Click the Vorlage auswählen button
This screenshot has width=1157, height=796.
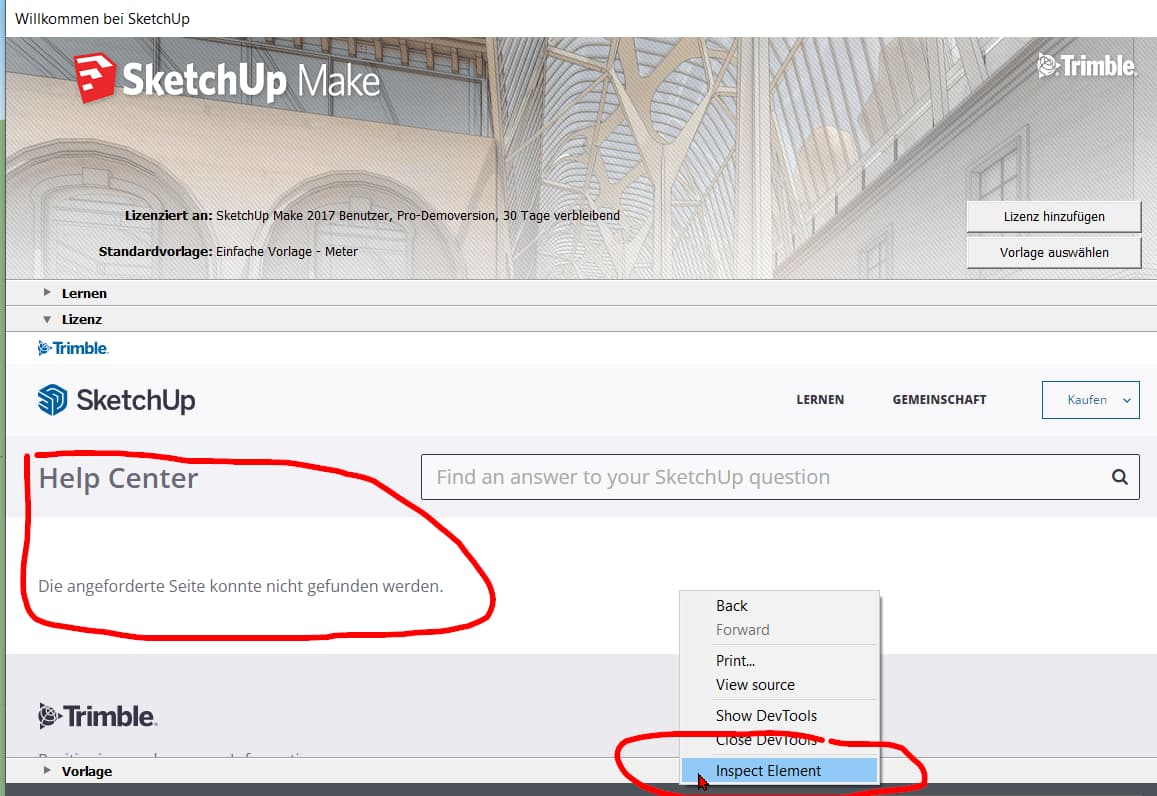pyautogui.click(x=1054, y=252)
